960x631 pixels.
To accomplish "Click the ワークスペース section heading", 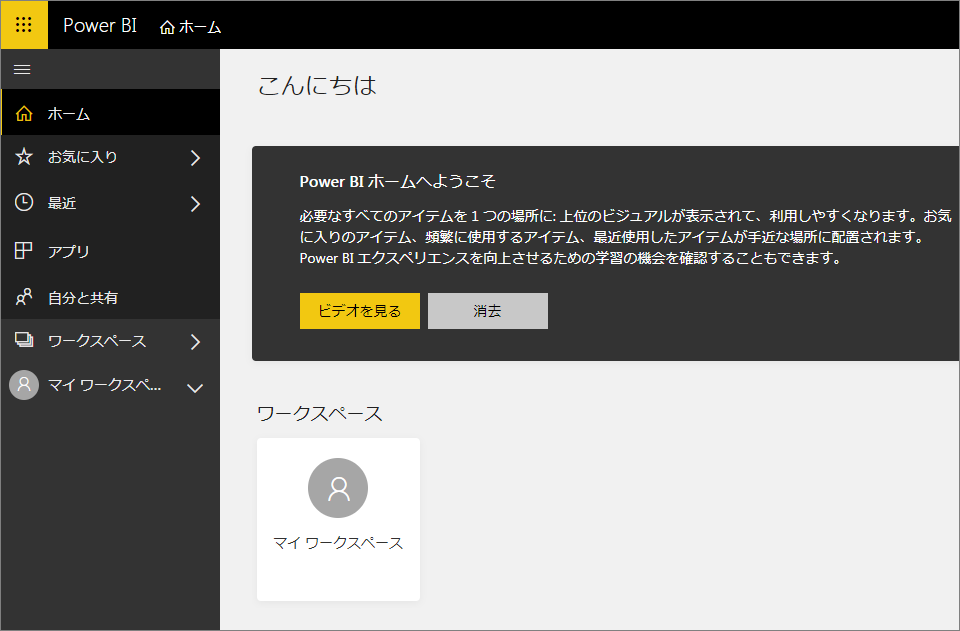I will [320, 414].
